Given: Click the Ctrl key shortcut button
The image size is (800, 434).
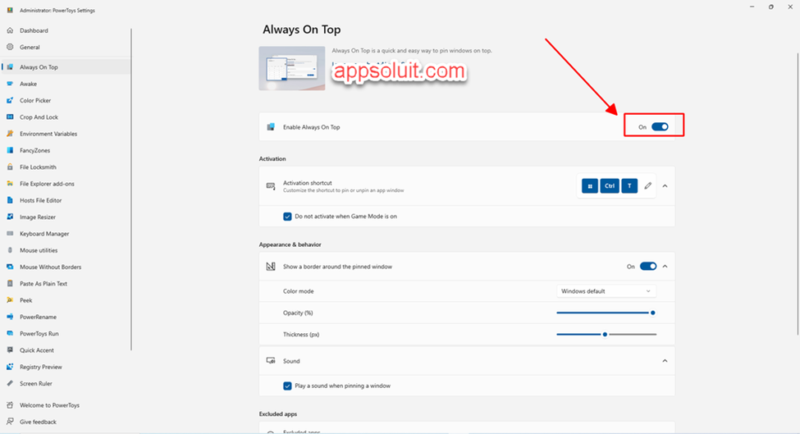Looking at the screenshot, I should tap(610, 186).
